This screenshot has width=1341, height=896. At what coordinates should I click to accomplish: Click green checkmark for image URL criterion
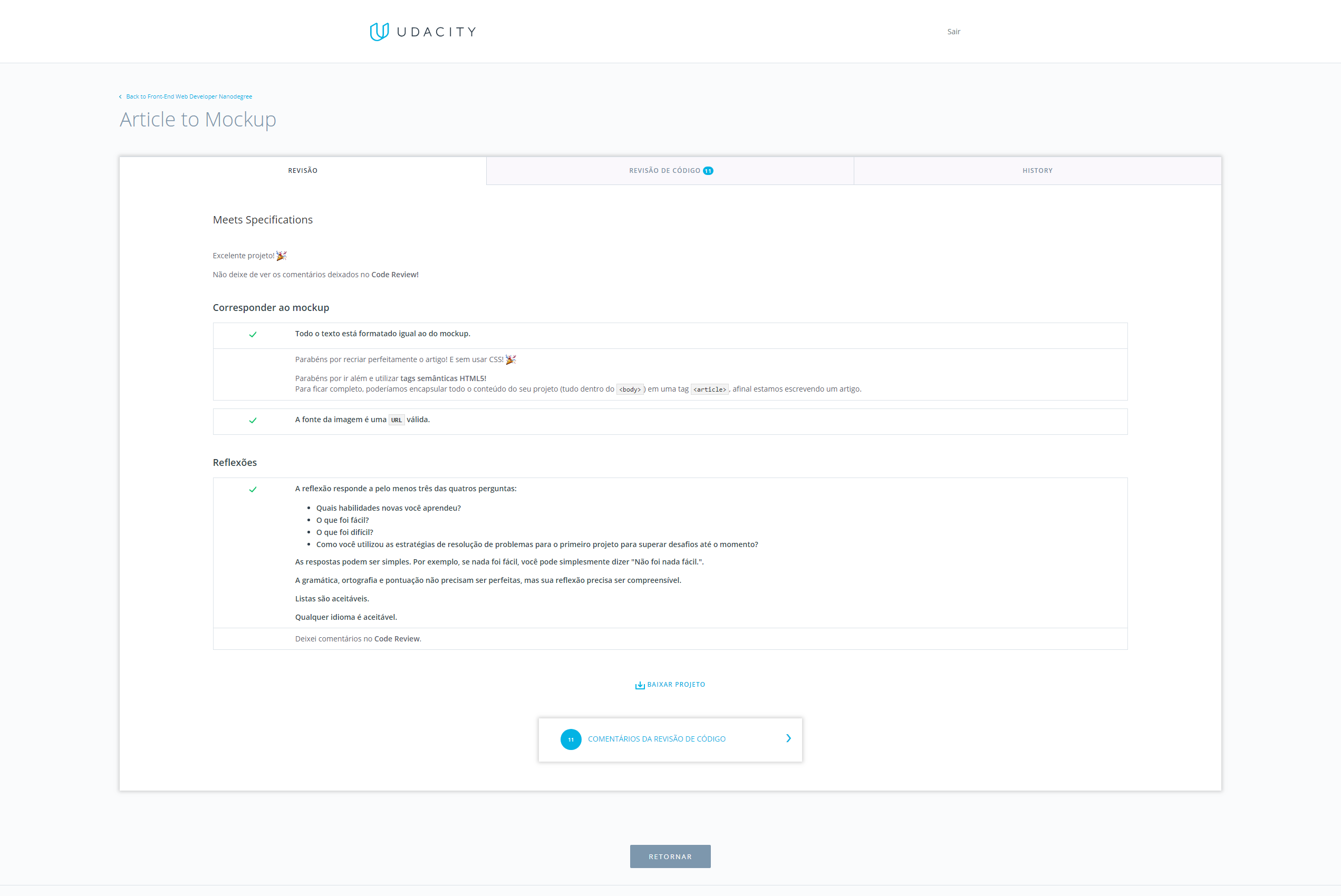pos(253,421)
